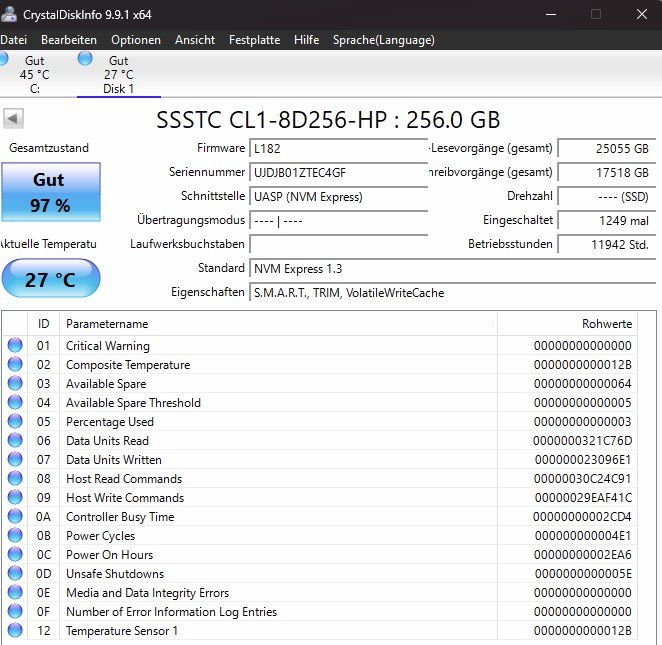Click the status orb for Host Read Commands
The height and width of the screenshot is (645, 662).
coord(15,478)
